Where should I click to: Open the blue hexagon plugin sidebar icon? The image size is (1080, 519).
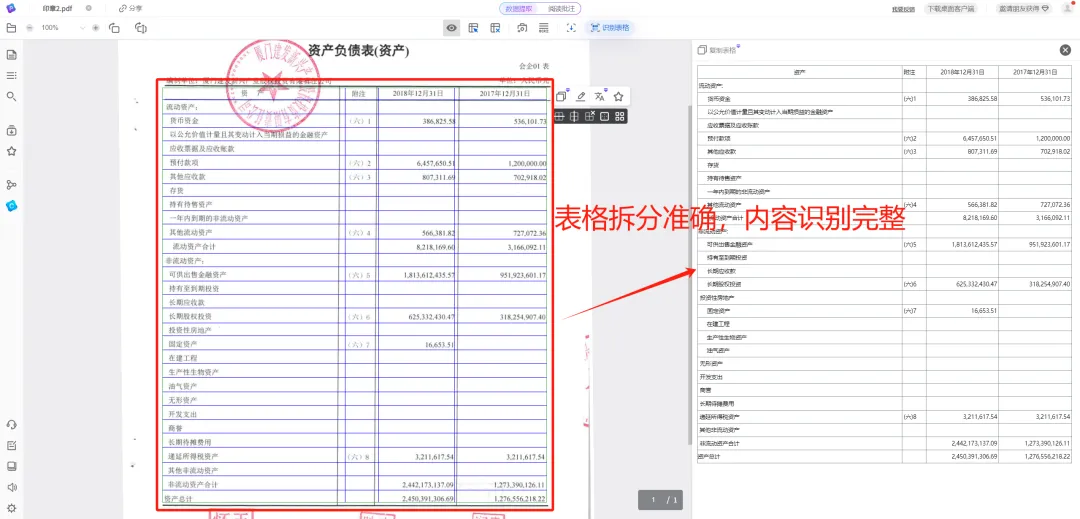(x=11, y=205)
